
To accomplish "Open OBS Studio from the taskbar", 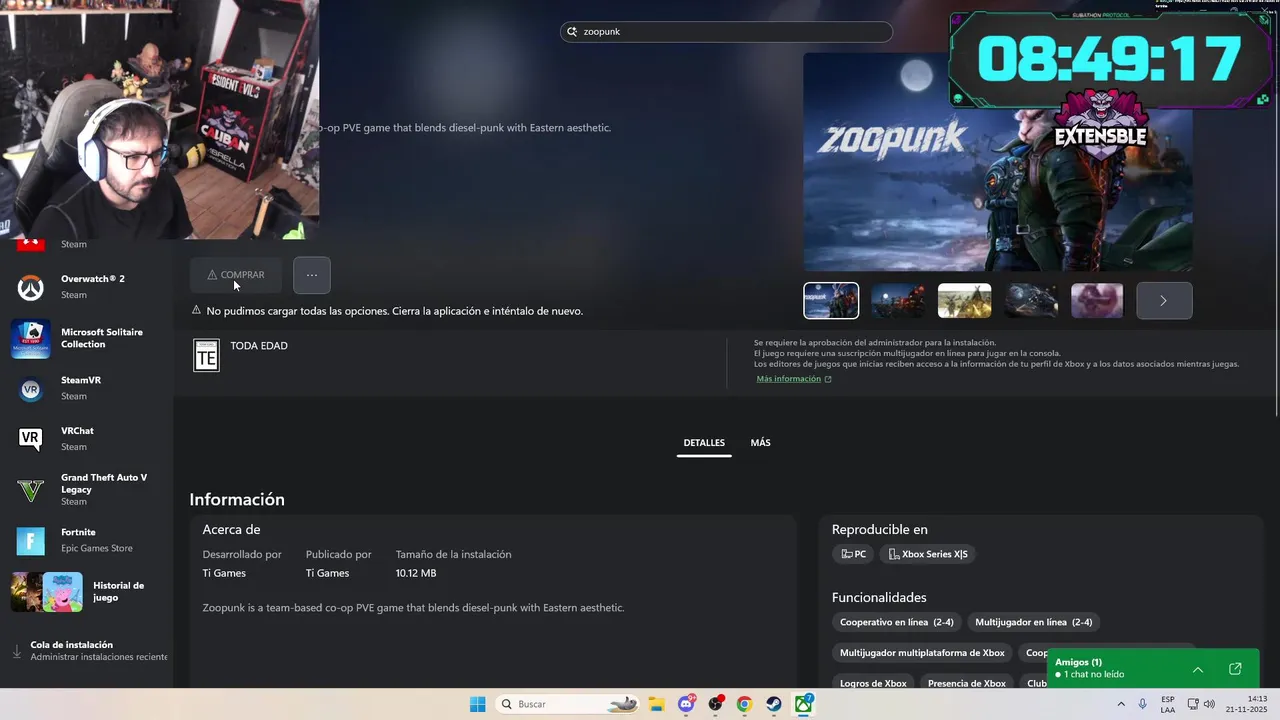I will point(715,704).
